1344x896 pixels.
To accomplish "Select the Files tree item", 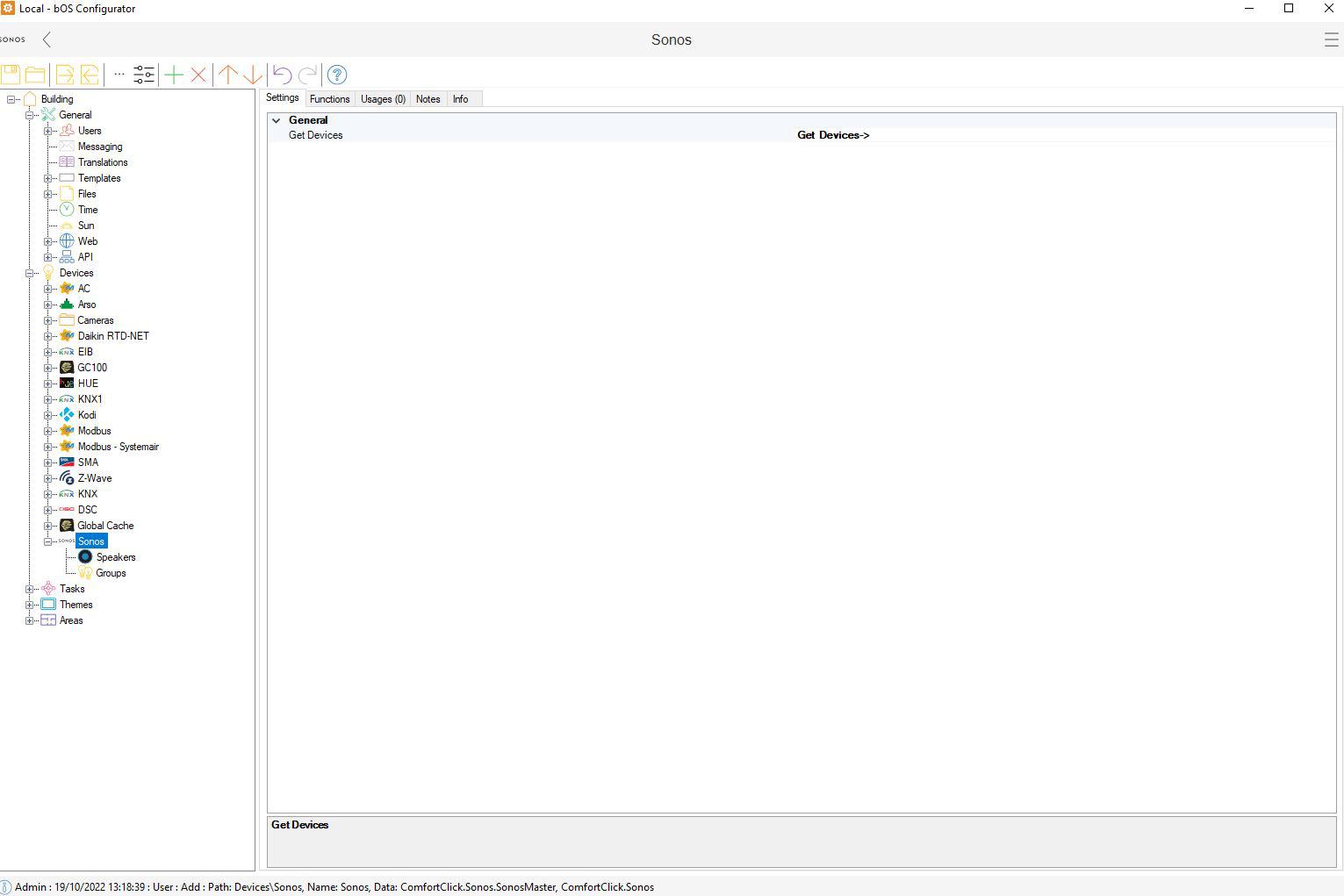I will pyautogui.click(x=87, y=194).
